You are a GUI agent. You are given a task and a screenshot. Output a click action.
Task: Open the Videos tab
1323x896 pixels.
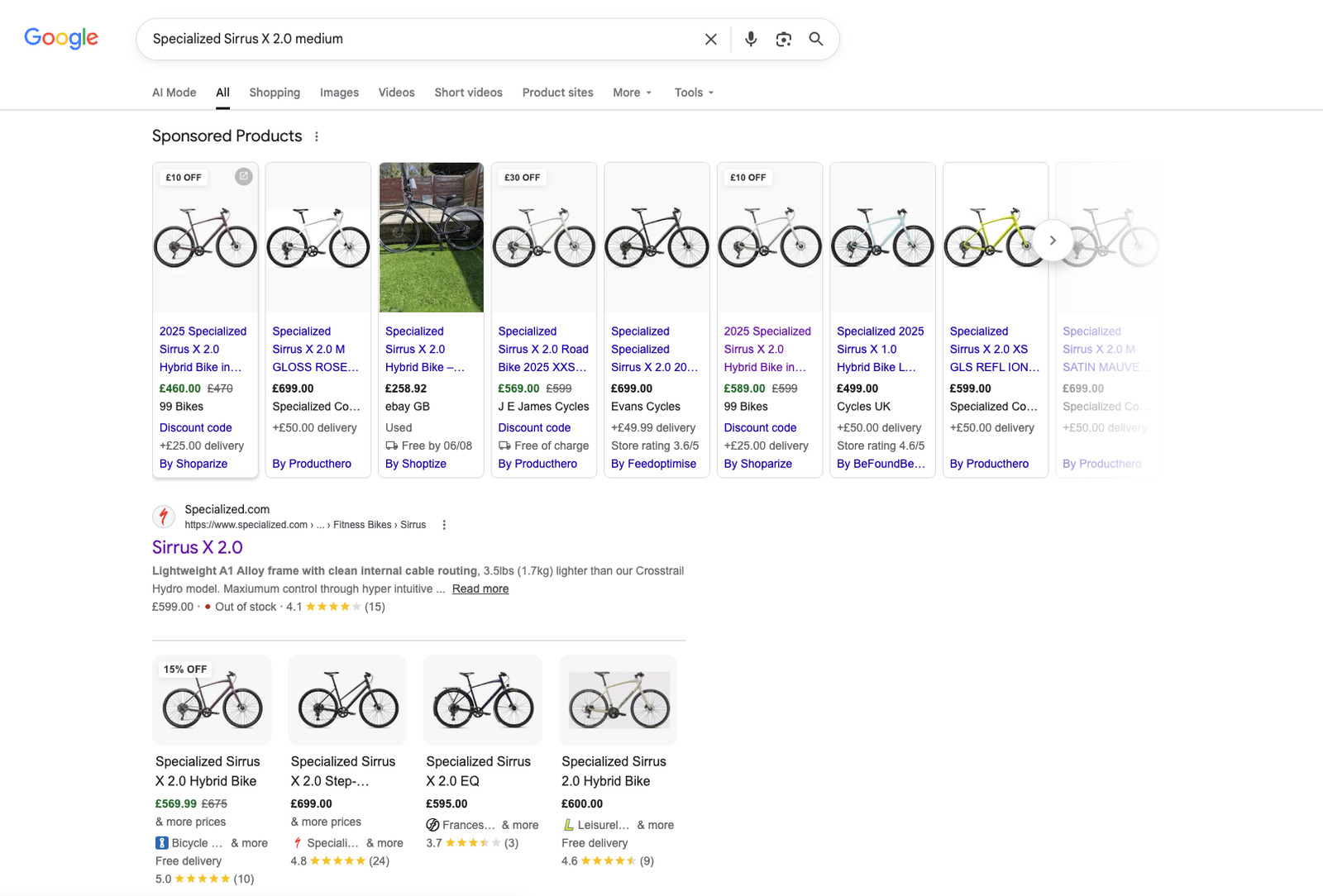[396, 93]
